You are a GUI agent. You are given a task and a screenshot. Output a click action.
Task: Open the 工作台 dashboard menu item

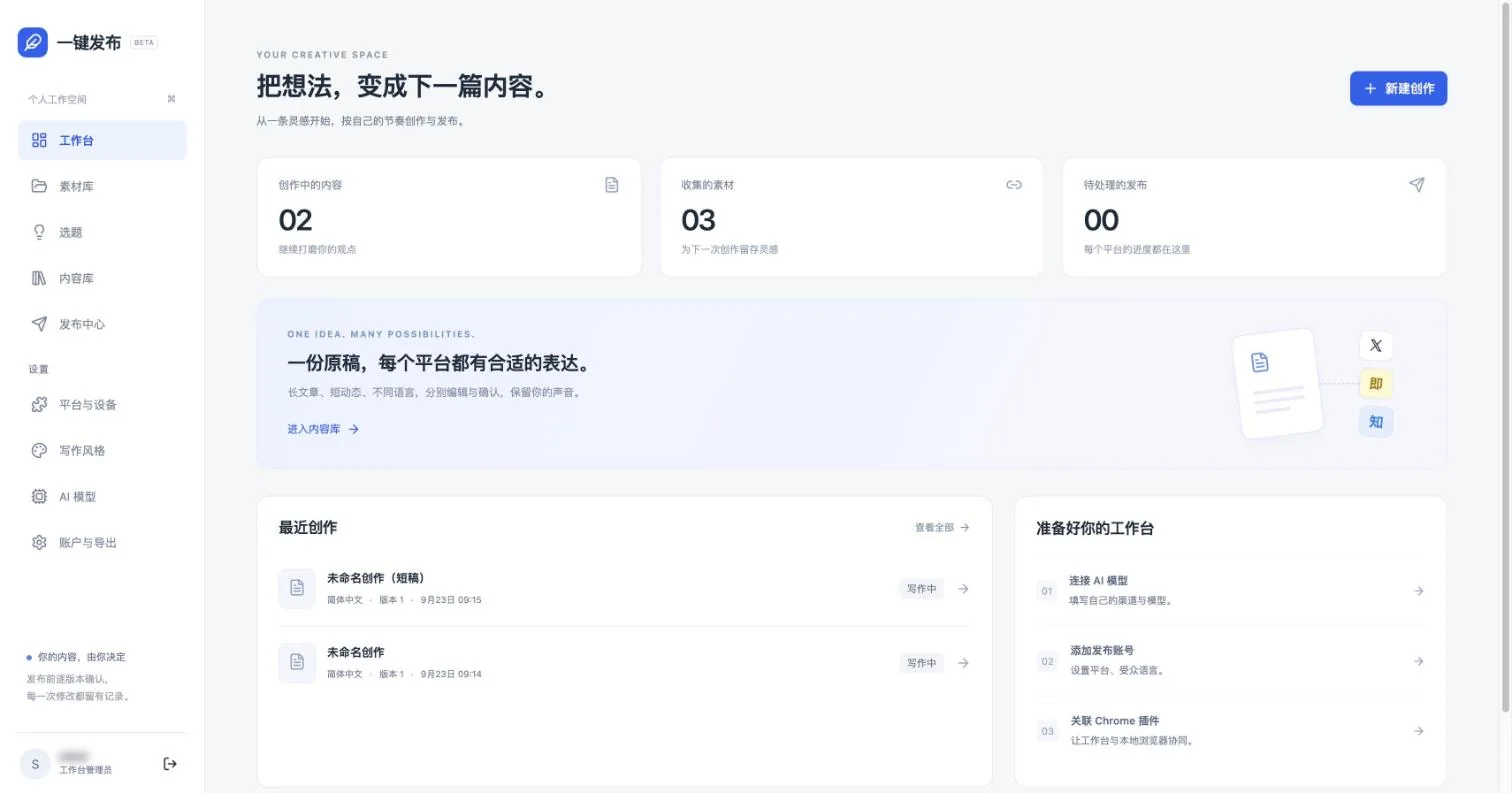point(102,140)
